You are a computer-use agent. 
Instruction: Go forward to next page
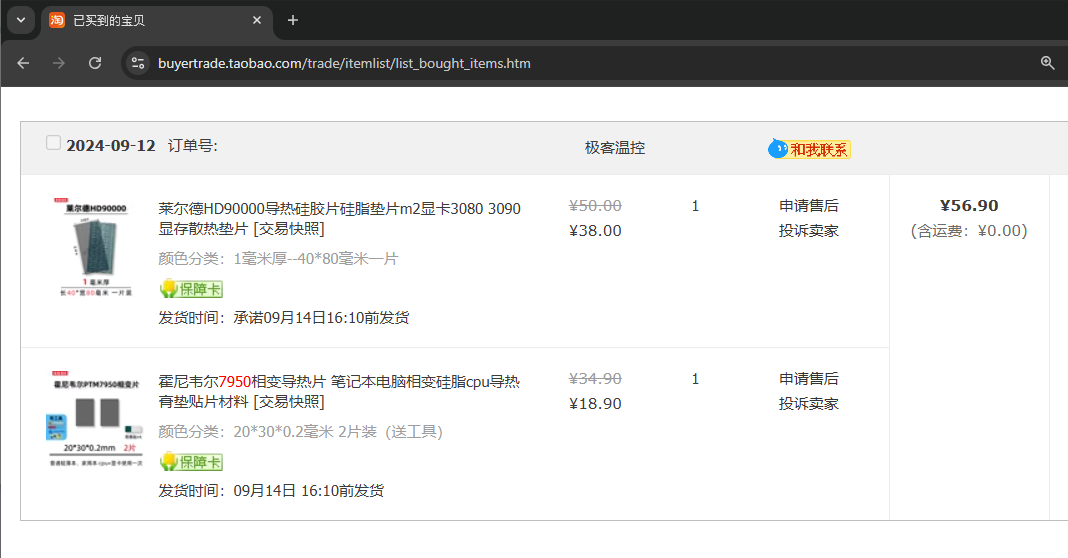coord(59,63)
